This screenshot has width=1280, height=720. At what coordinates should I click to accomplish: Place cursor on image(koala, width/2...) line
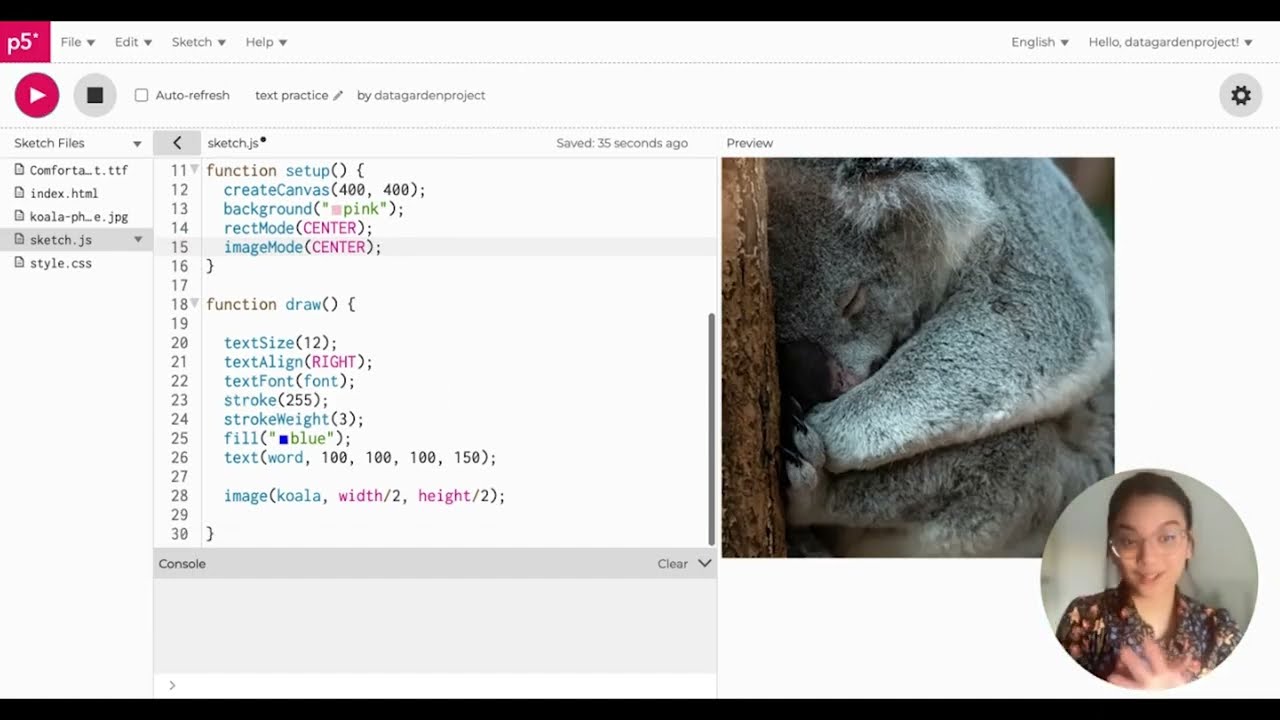(364, 496)
